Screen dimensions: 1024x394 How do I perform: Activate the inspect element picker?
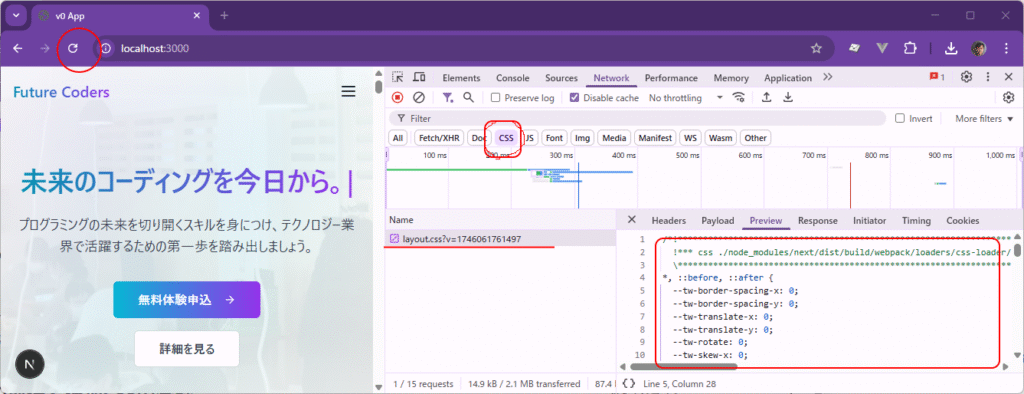click(398, 78)
